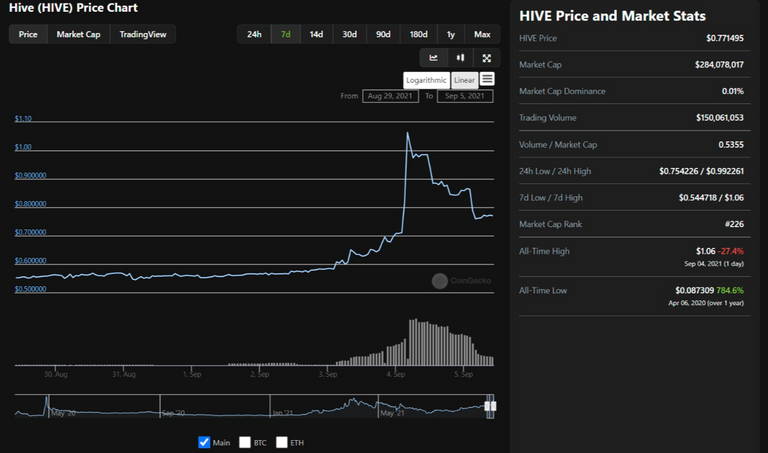Open chart hamburger export menu
The width and height of the screenshot is (768, 453).
[x=487, y=79]
